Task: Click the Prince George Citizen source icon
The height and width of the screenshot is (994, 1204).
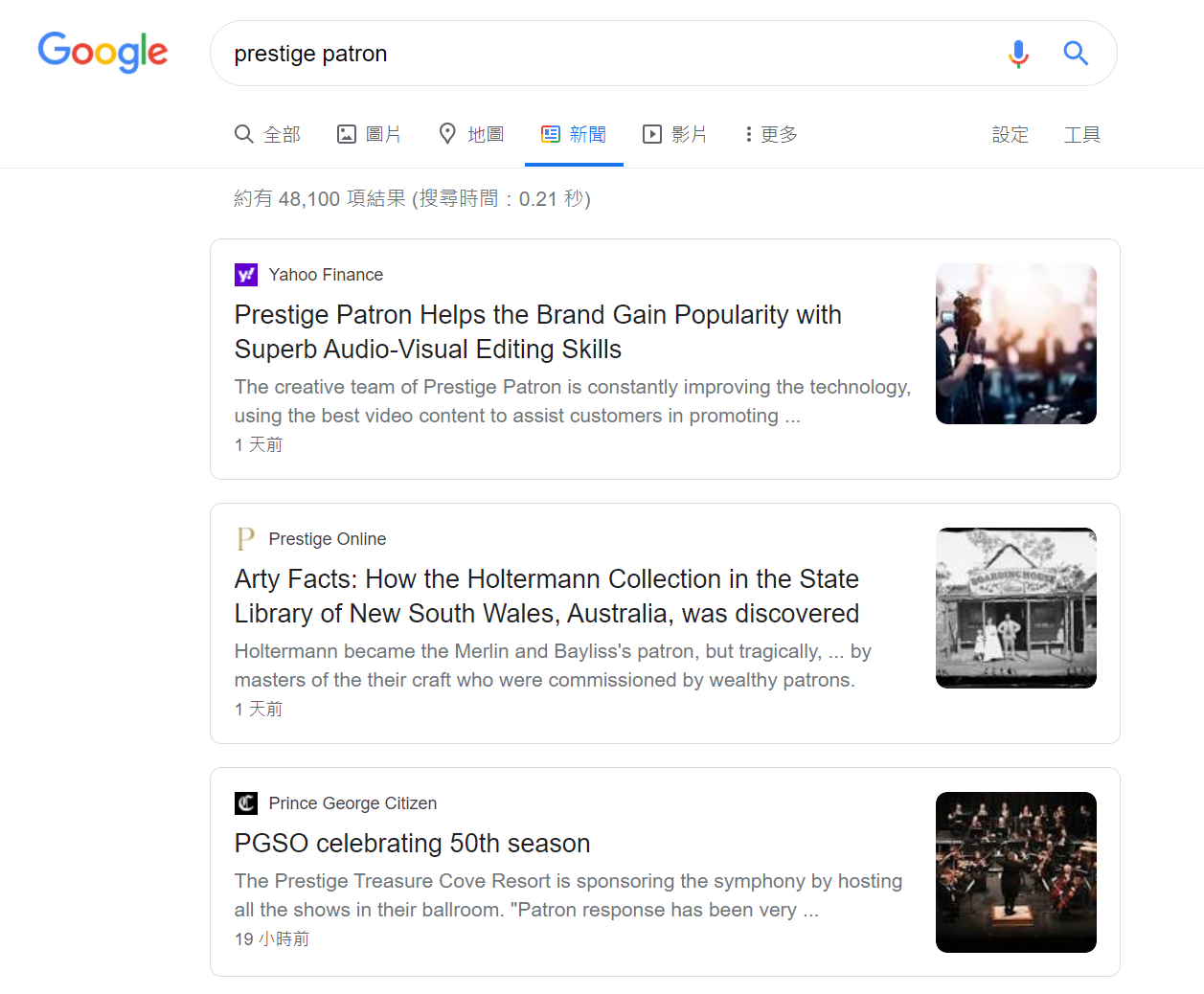Action: tap(246, 803)
